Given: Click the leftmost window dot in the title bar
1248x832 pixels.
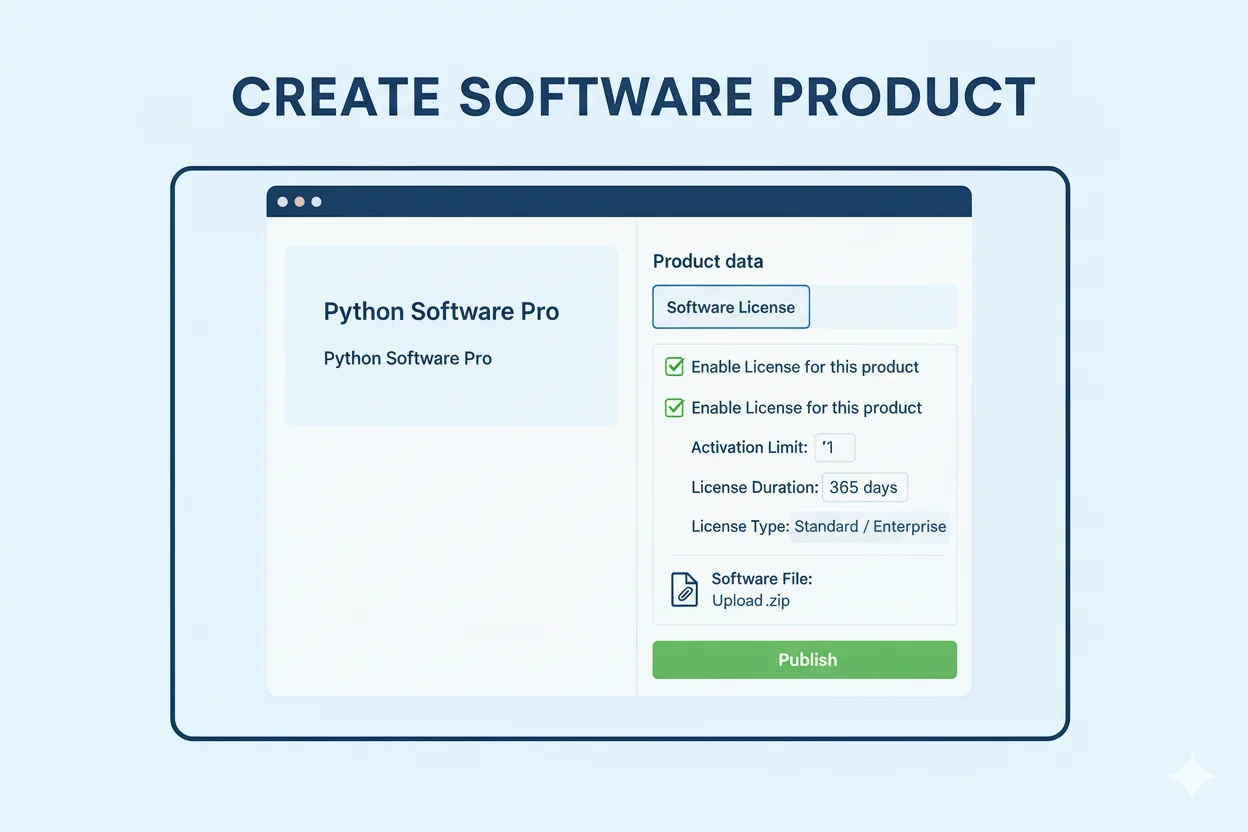Looking at the screenshot, I should (x=282, y=200).
